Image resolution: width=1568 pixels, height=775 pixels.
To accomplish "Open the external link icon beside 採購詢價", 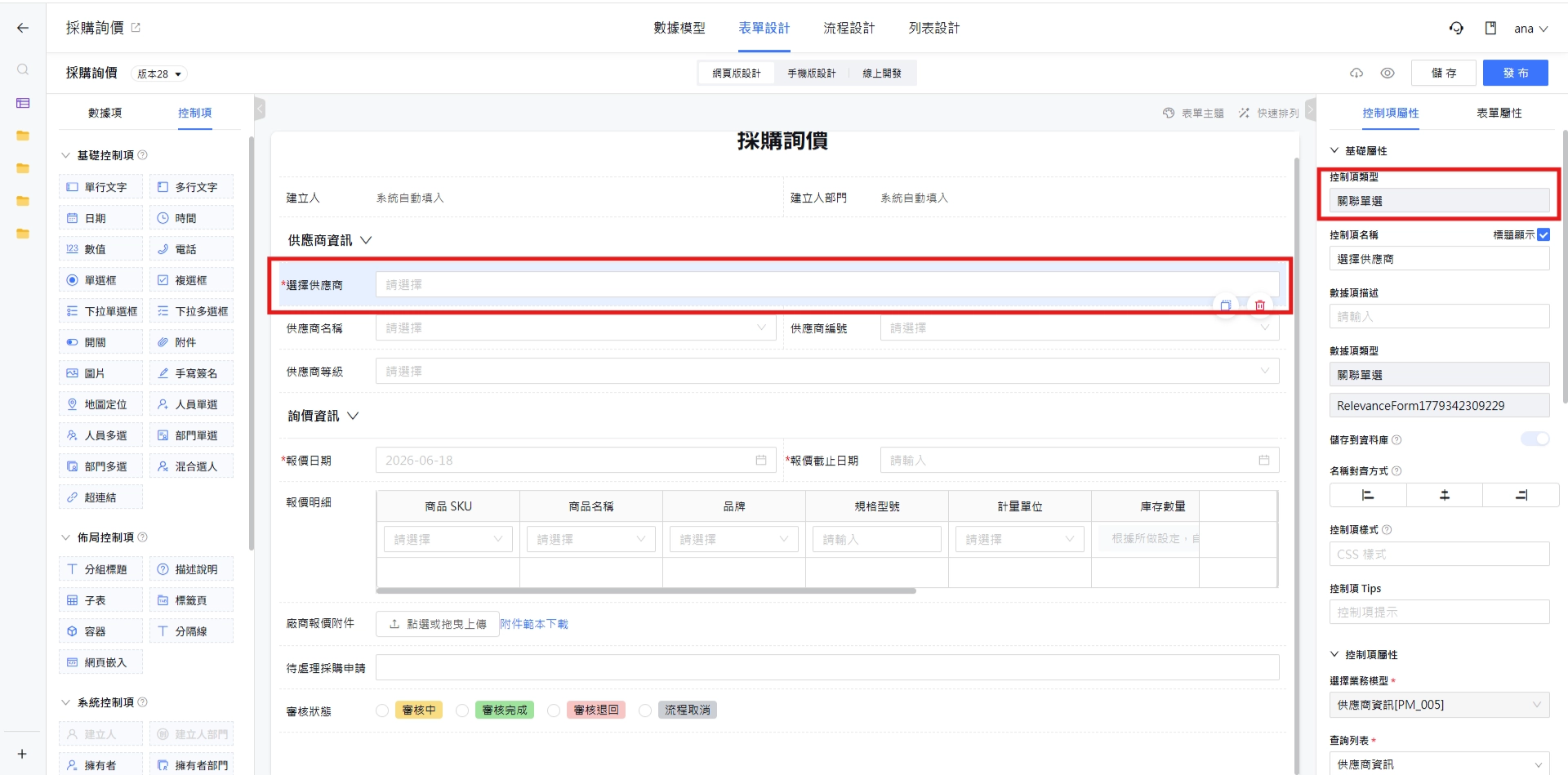I will [x=136, y=27].
